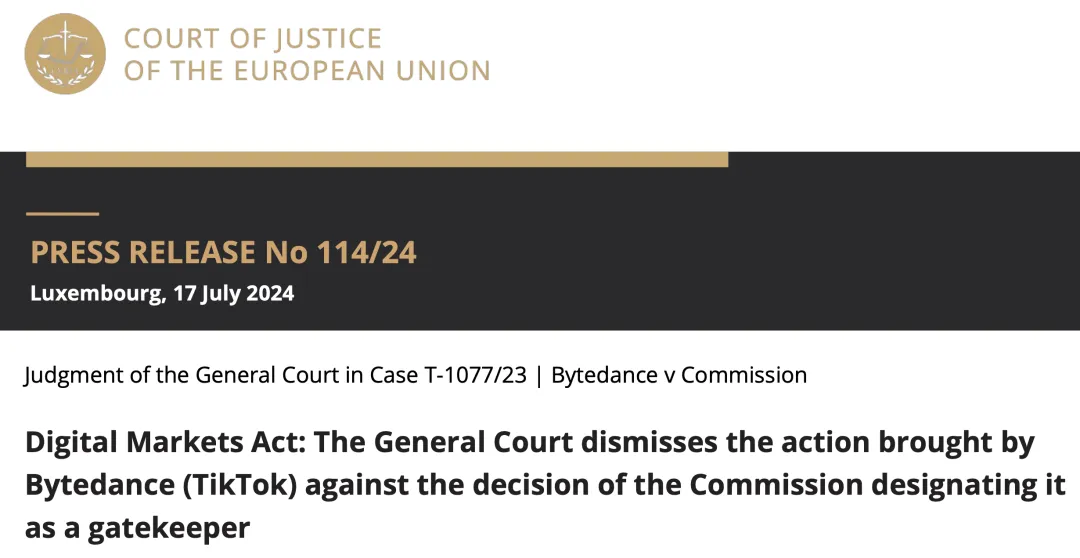Viewport: 1080px width, 558px height.
Task: Click the long gold horizontal bar
Action: click(376, 159)
